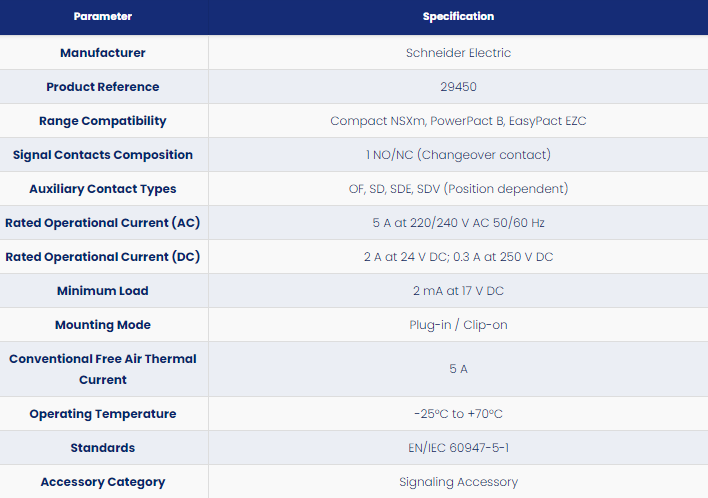
Task: Click the Signaling Accessory category value
Action: pyautogui.click(x=458, y=482)
